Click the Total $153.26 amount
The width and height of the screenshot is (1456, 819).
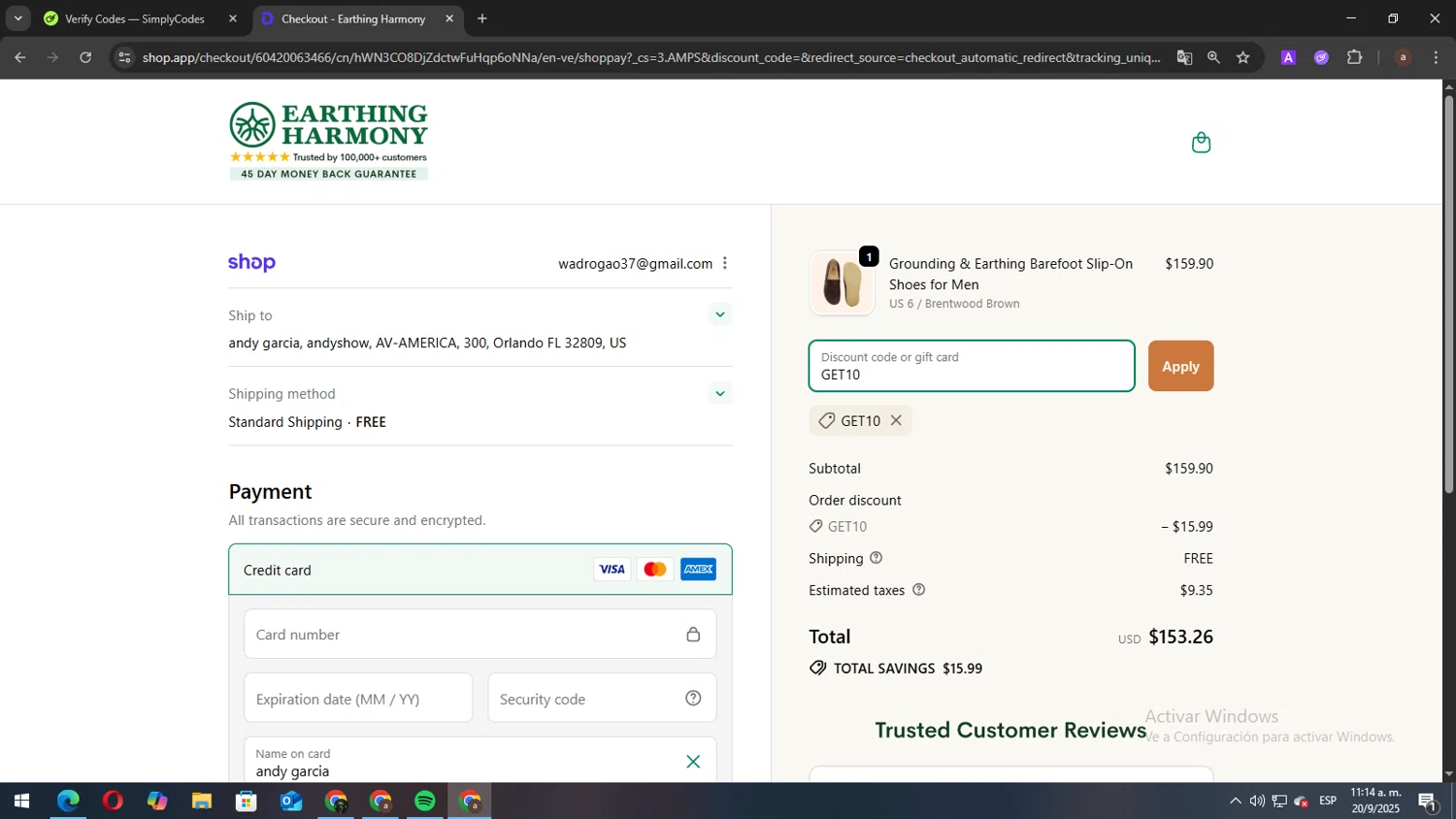[1180, 637]
